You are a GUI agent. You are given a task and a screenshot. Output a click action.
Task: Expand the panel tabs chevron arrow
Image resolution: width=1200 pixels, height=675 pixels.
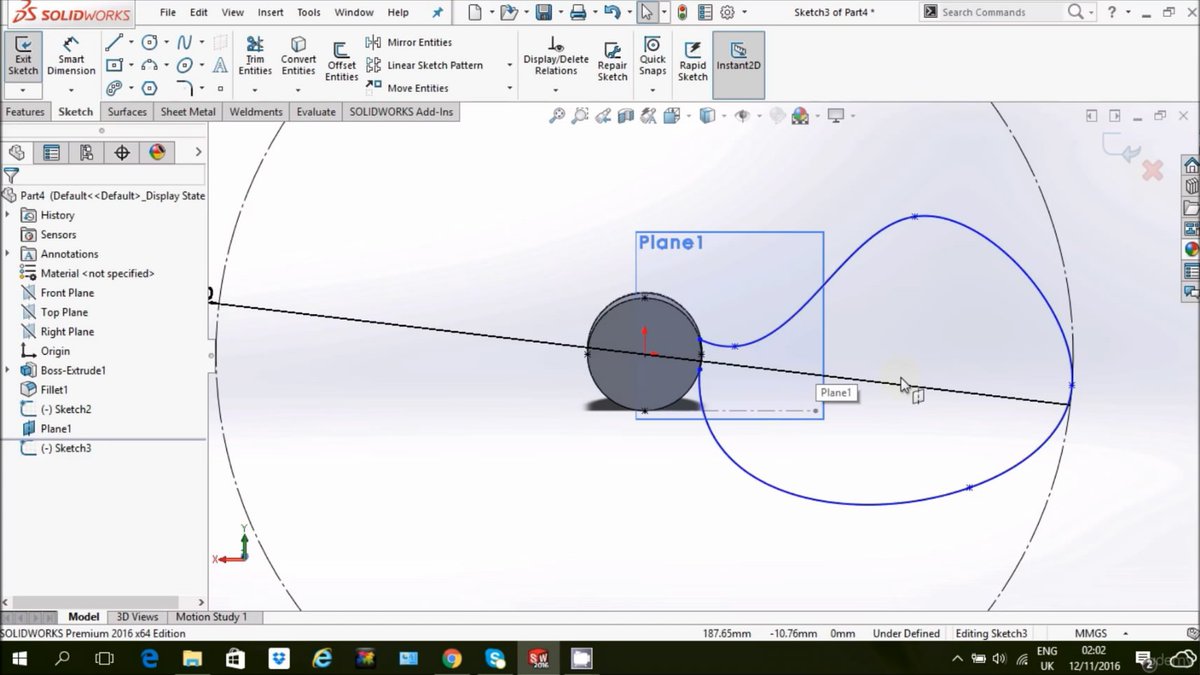198,152
